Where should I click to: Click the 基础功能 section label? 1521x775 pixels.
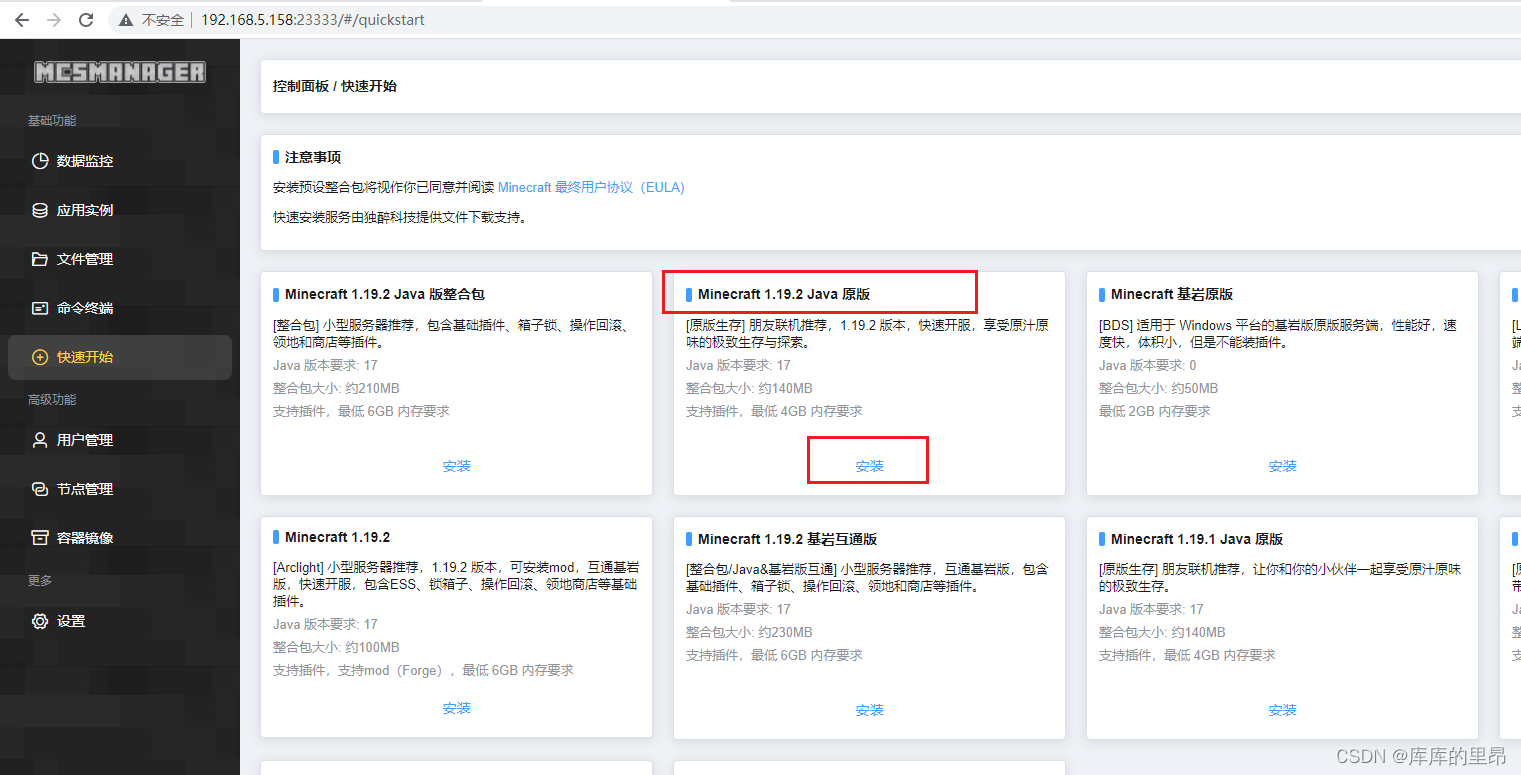click(52, 120)
